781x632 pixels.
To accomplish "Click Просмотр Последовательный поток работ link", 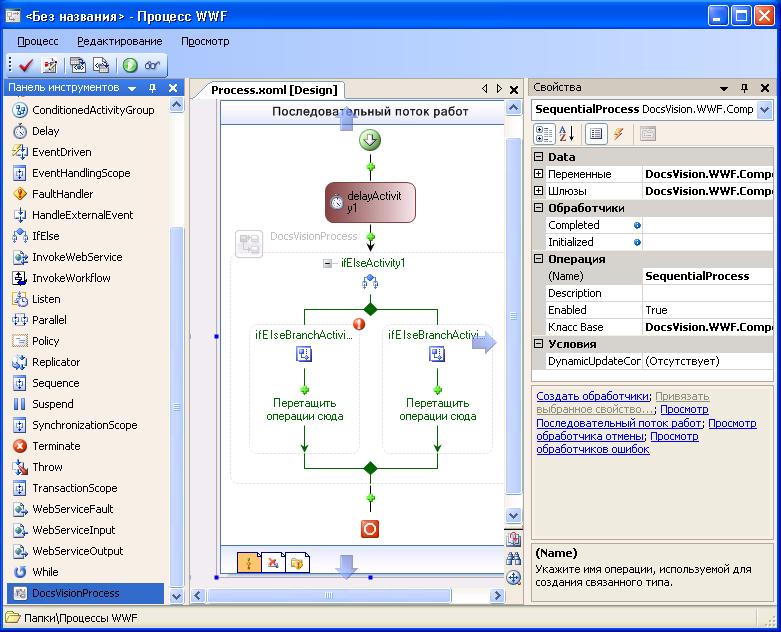I will 619,423.
